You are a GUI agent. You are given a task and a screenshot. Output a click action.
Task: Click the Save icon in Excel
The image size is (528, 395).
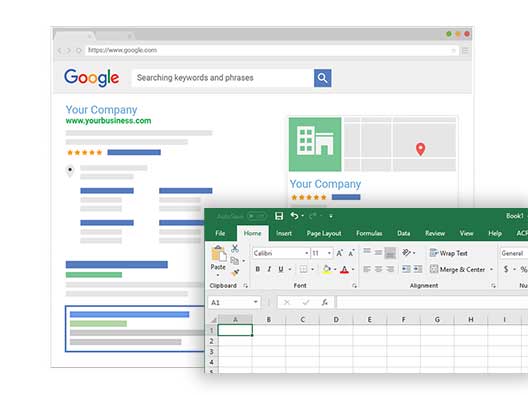(x=279, y=216)
